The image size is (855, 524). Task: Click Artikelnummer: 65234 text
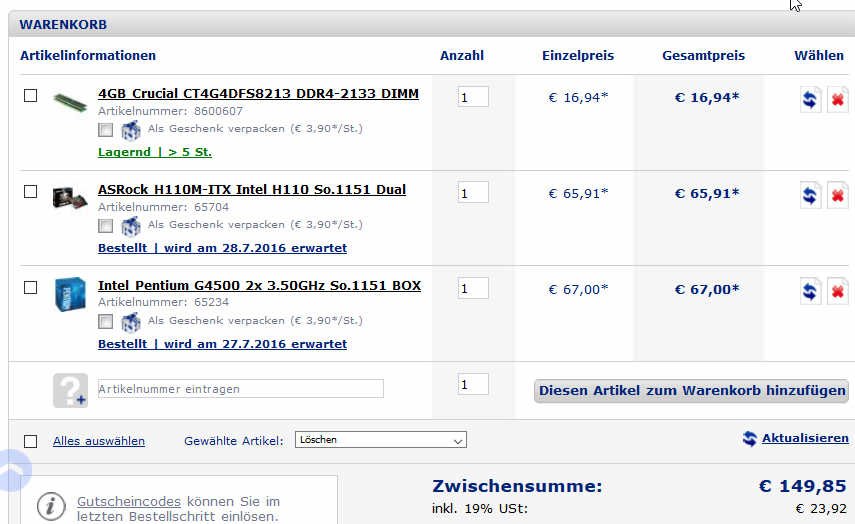coord(164,302)
